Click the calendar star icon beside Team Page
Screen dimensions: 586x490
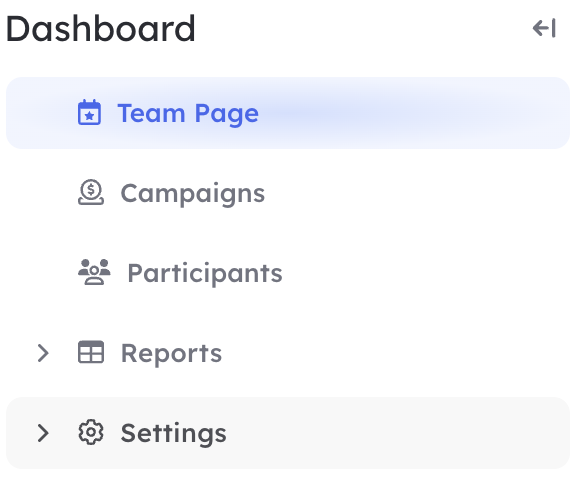click(x=89, y=112)
